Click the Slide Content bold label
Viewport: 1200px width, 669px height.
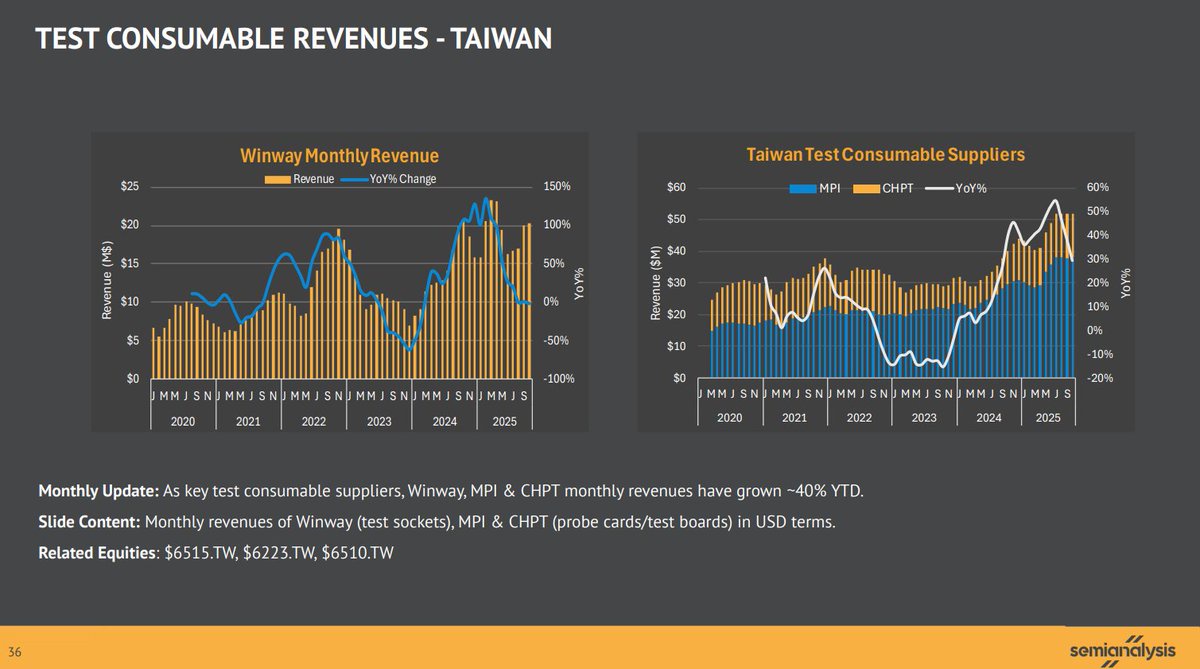click(90, 521)
